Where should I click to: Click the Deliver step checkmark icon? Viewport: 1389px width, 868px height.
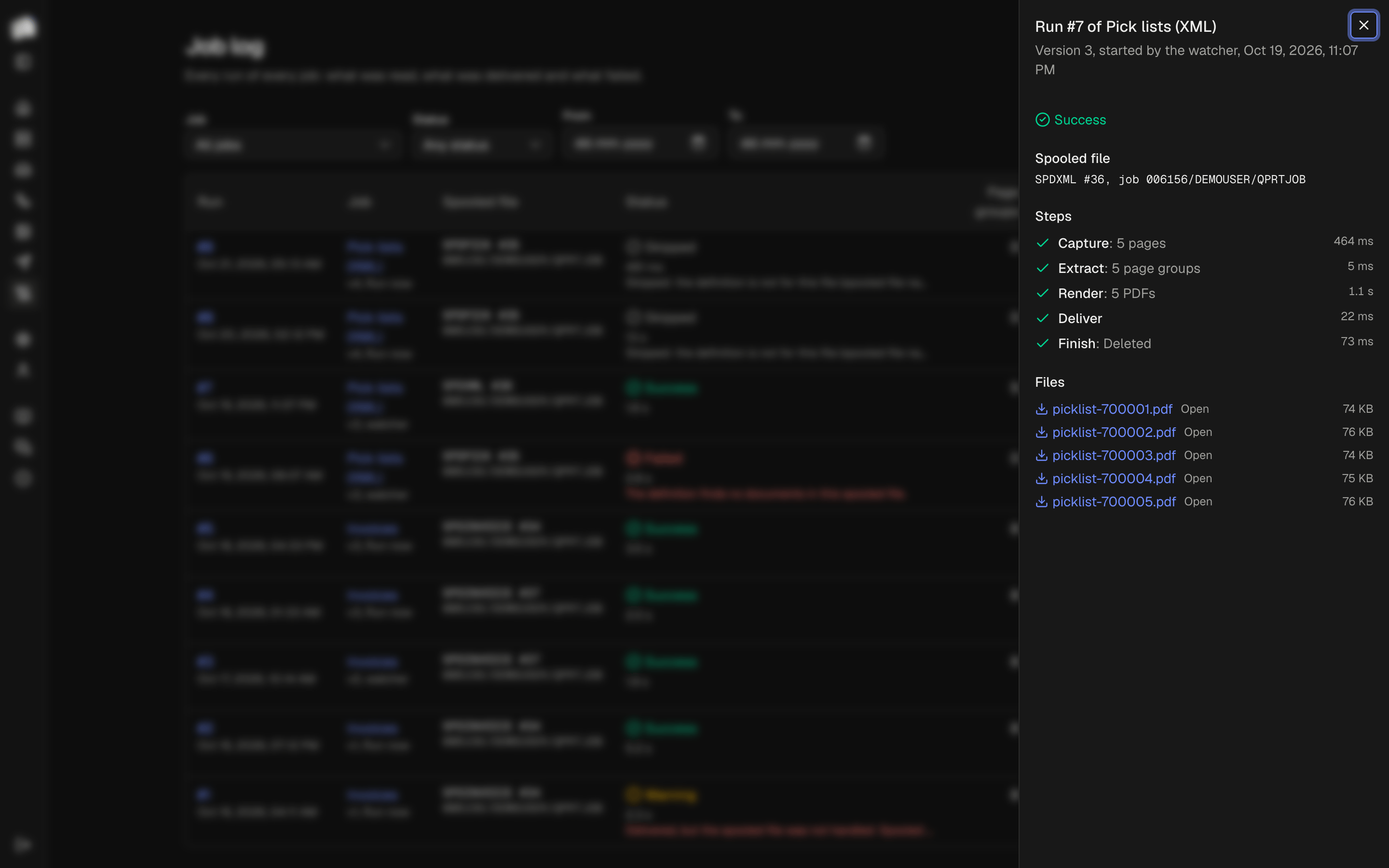[x=1042, y=318]
